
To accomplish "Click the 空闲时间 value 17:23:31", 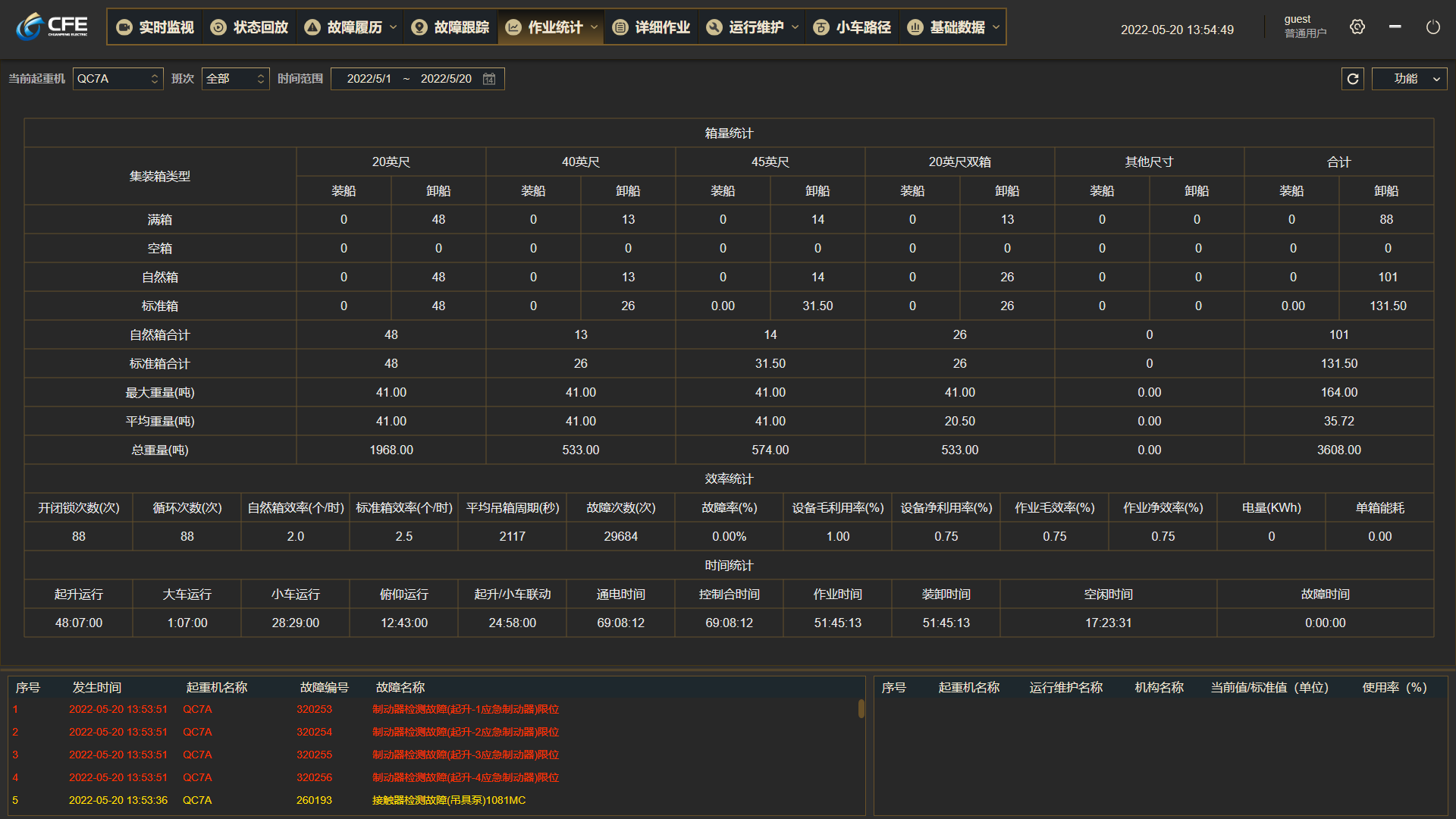I will [x=1108, y=623].
